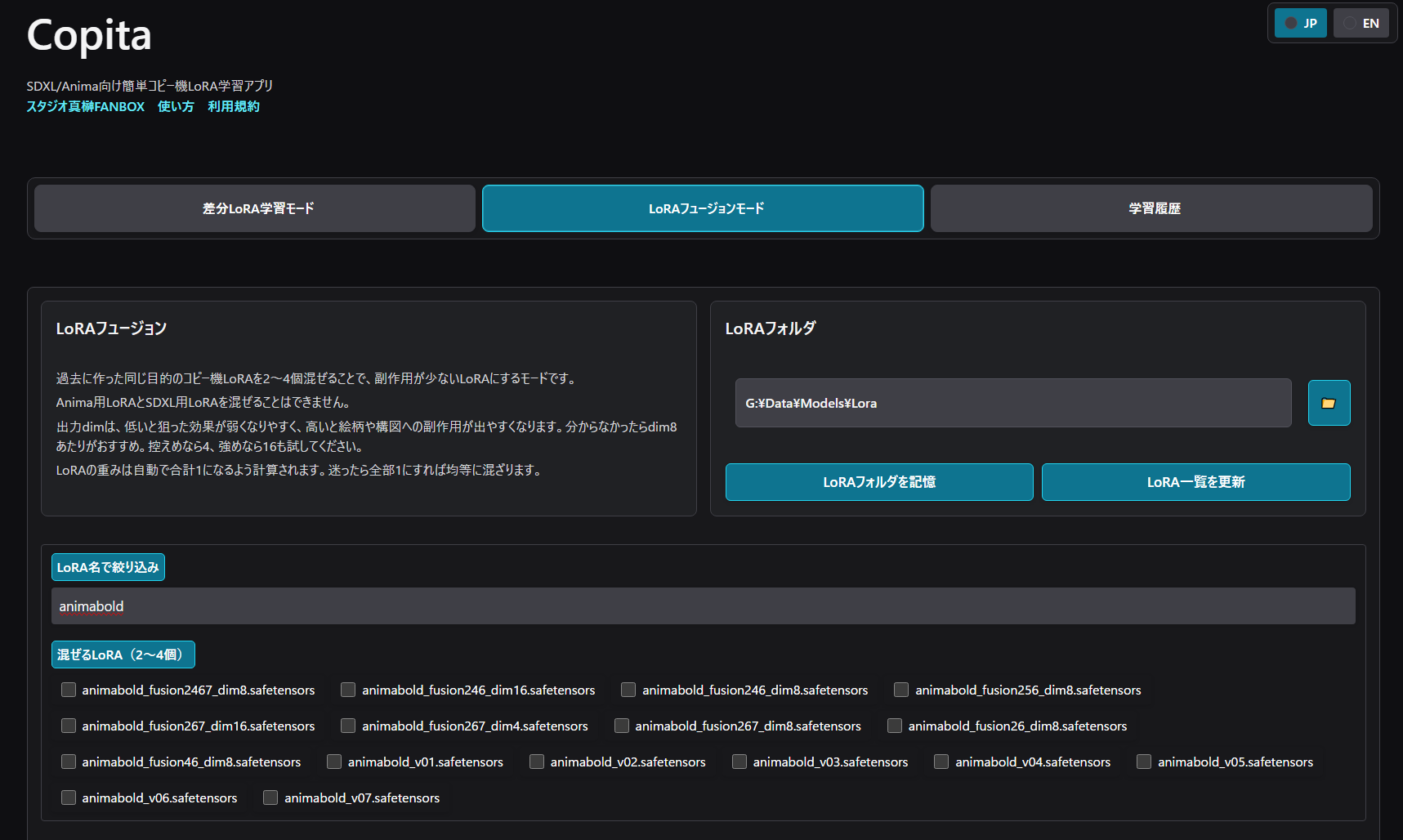This screenshot has height=840, width=1403.
Task: Click the LoRA名で絞り込み label
Action: pos(108,567)
